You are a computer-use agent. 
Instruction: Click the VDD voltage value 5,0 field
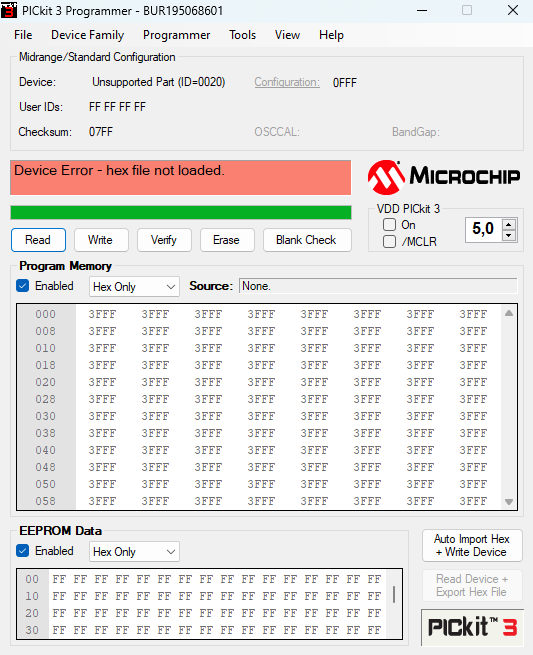click(x=484, y=229)
